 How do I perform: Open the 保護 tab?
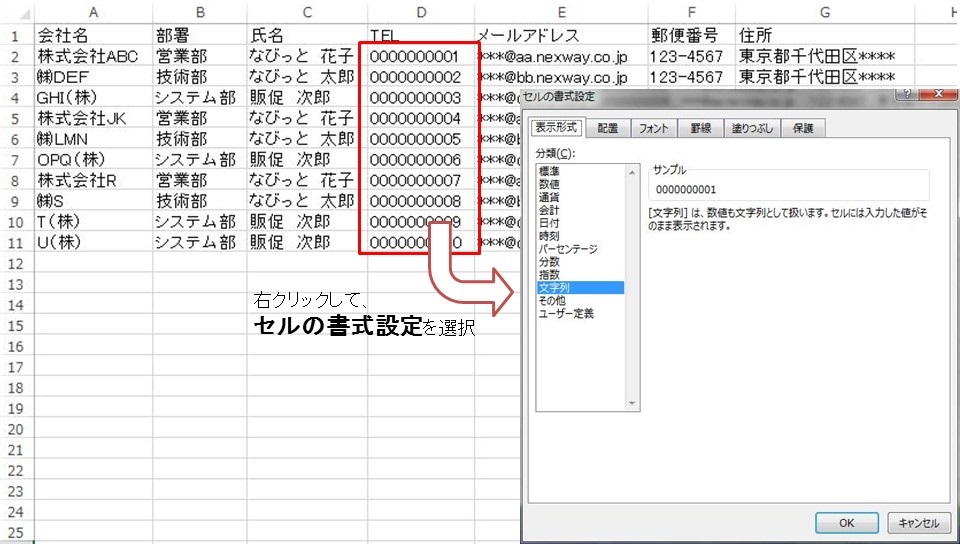click(x=803, y=128)
